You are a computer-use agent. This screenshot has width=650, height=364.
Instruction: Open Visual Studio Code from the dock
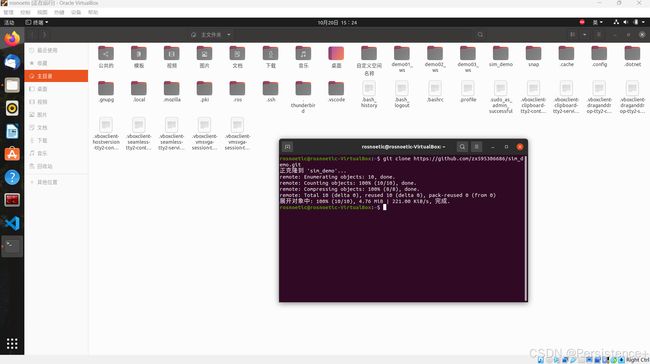[12, 223]
